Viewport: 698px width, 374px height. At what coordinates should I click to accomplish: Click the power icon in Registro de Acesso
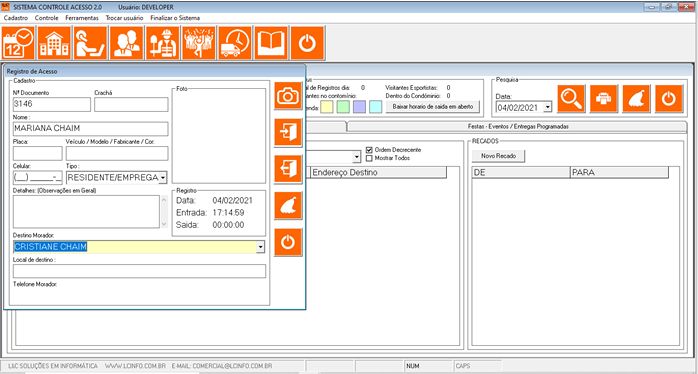point(288,242)
